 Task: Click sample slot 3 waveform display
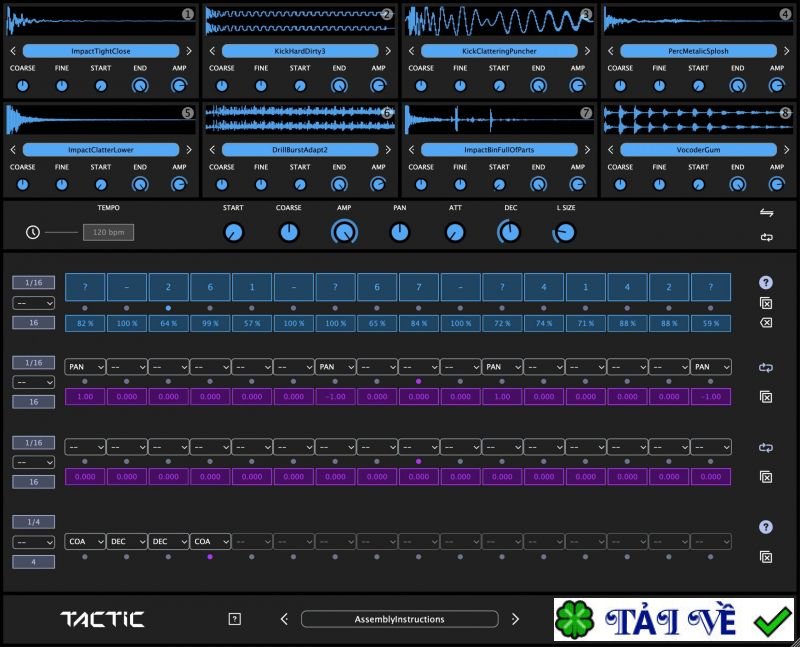coord(499,21)
